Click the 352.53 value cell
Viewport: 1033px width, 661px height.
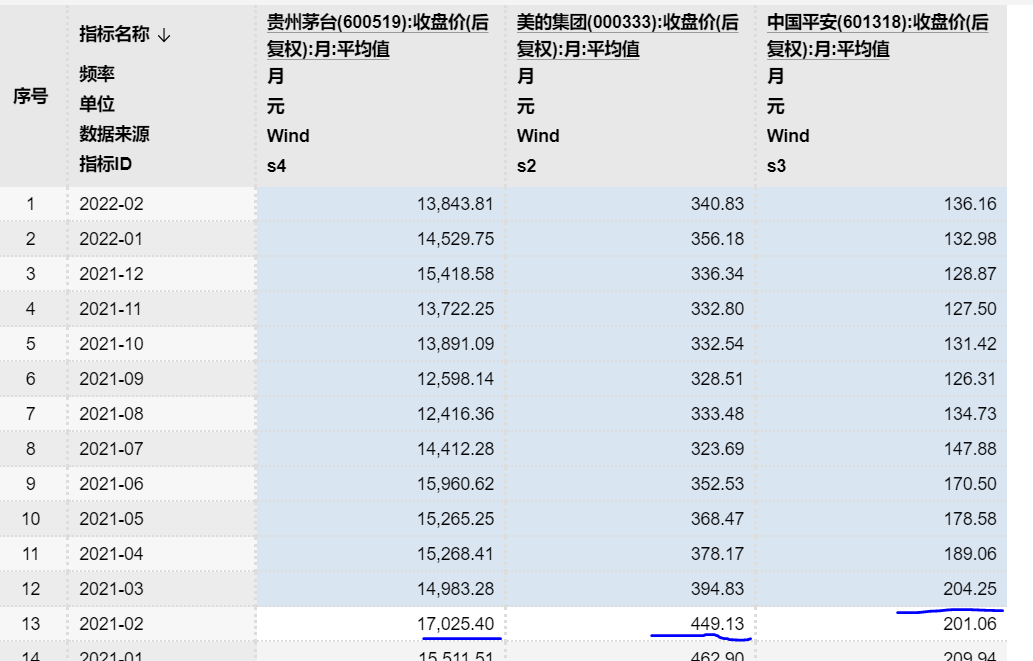tap(717, 484)
